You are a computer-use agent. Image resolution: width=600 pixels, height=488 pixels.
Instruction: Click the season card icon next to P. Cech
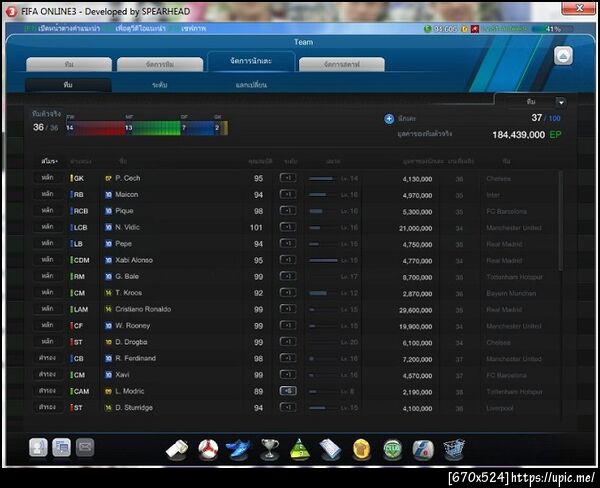108,178
